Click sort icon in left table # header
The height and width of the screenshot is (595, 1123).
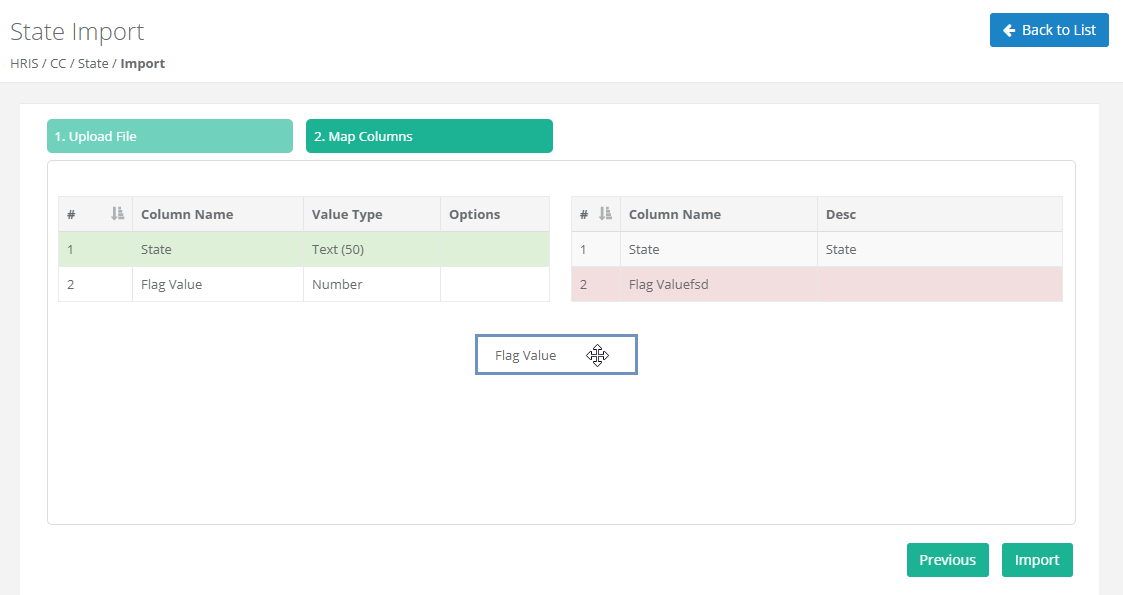click(x=117, y=214)
